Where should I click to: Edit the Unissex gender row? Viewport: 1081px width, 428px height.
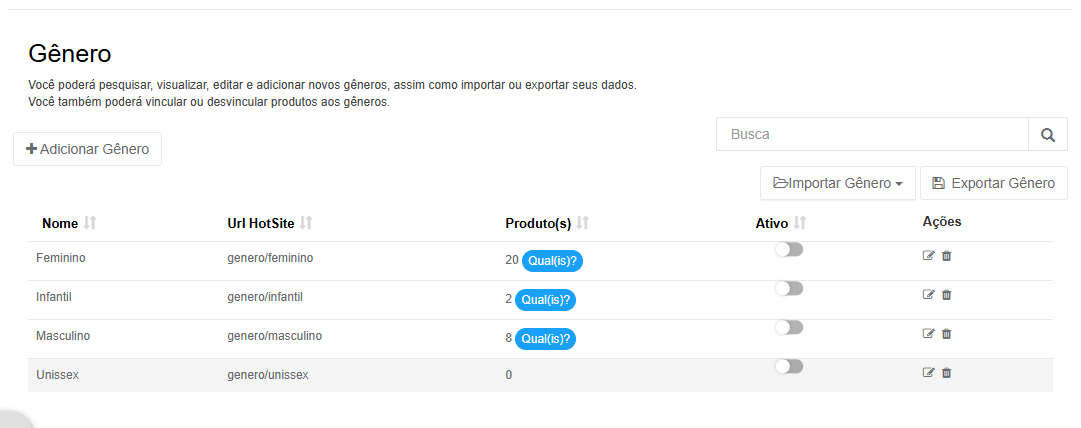(x=929, y=373)
